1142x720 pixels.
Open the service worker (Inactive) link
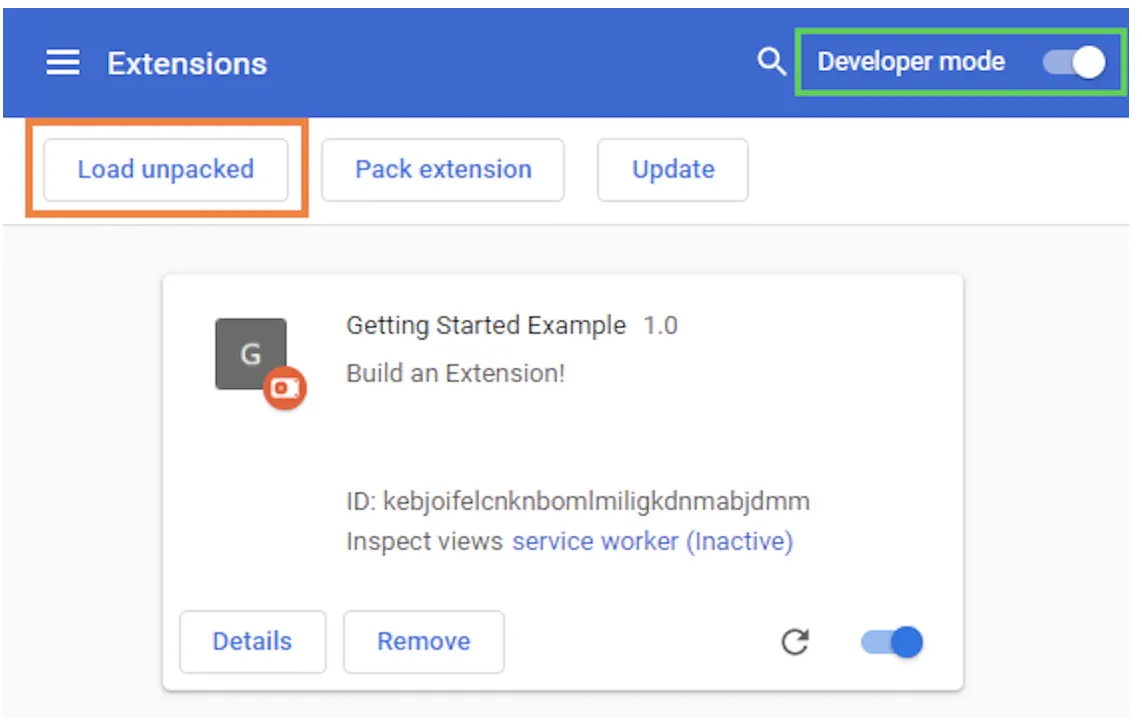(652, 541)
